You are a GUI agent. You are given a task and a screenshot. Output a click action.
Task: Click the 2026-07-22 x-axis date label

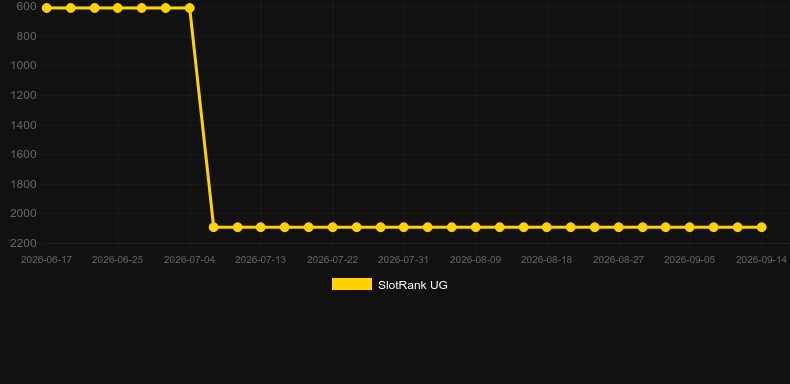333,260
